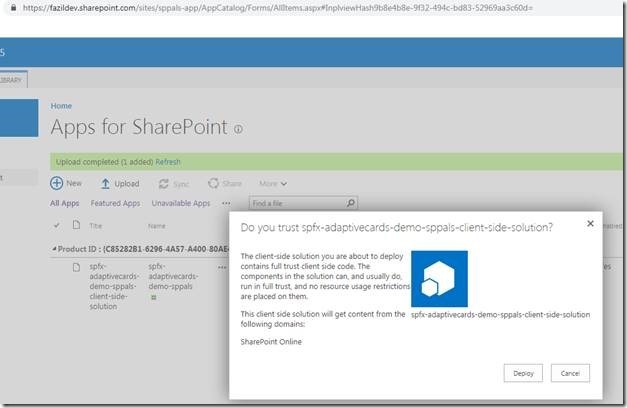Viewport: 627px width, 408px height.
Task: Click the Refresh link in upload banner
Action: [x=168, y=161]
